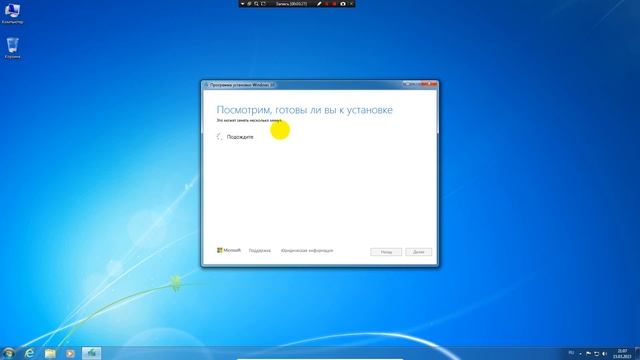Viewport: 640px width, 360px height.
Task: Select Windows setup program taskbar button
Action: coord(91,353)
